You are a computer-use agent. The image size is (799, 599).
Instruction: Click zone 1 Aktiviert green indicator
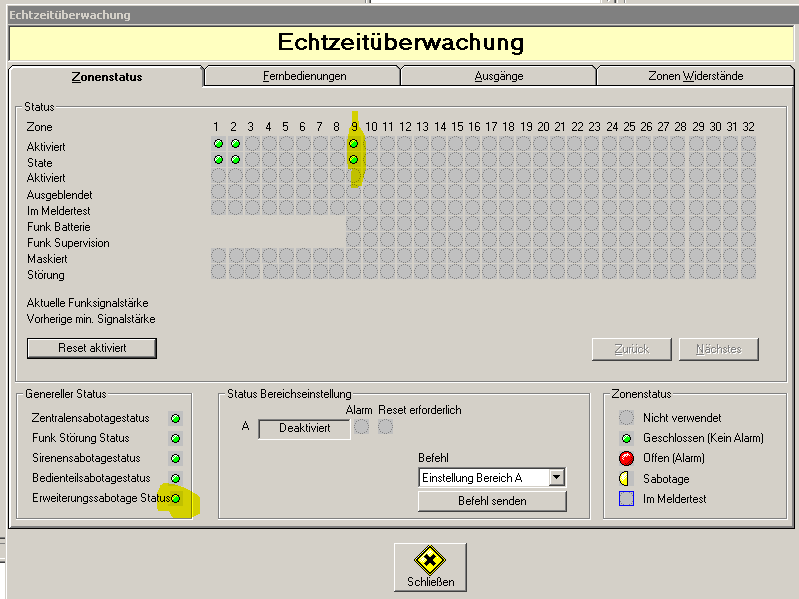coord(218,144)
